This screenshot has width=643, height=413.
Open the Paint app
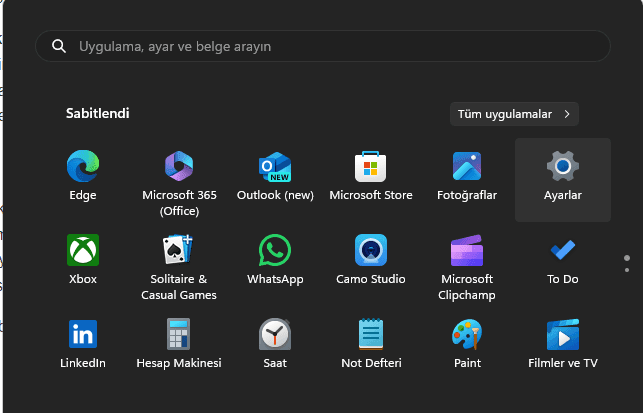tap(467, 344)
